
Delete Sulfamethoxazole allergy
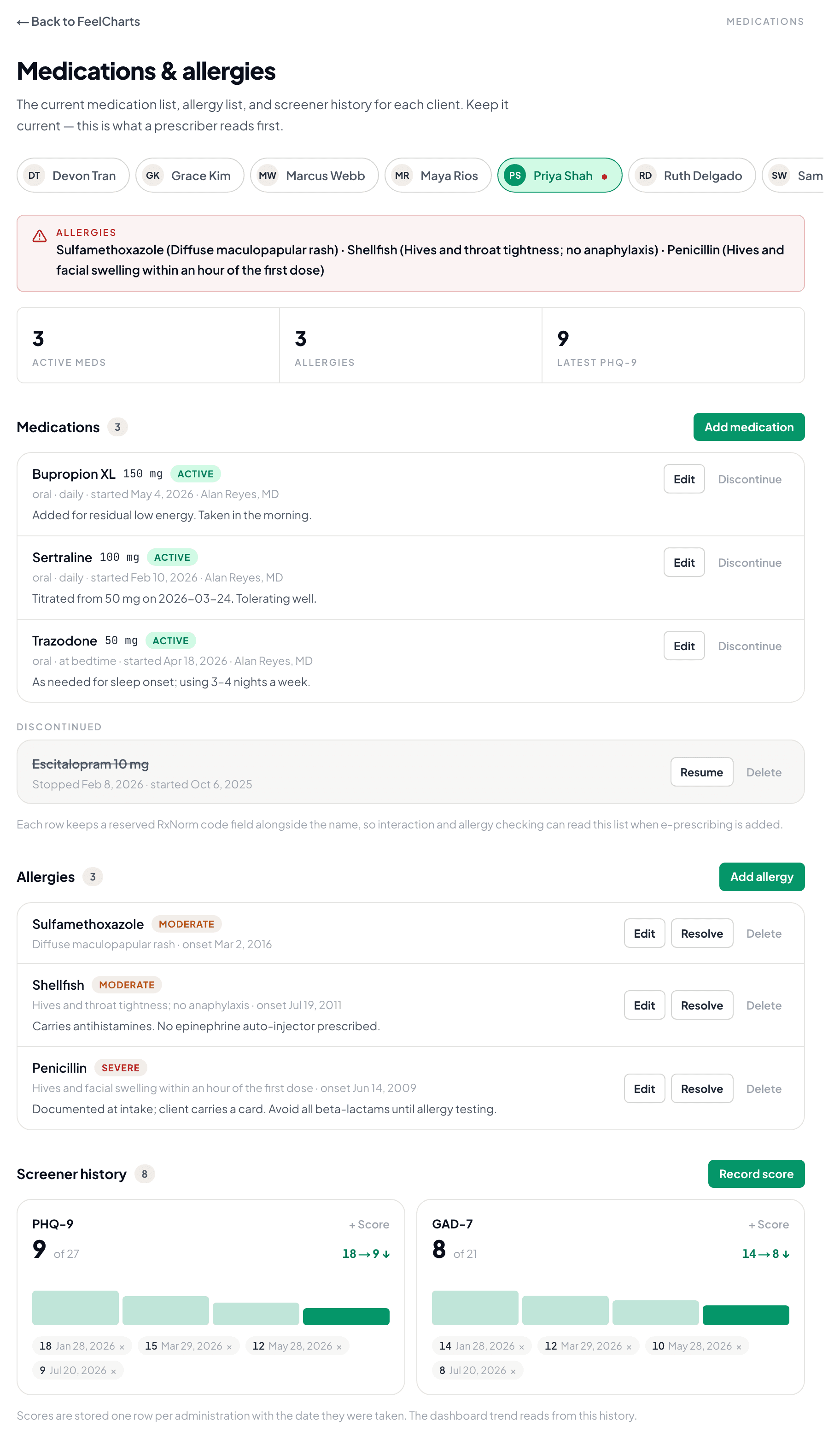point(764,933)
